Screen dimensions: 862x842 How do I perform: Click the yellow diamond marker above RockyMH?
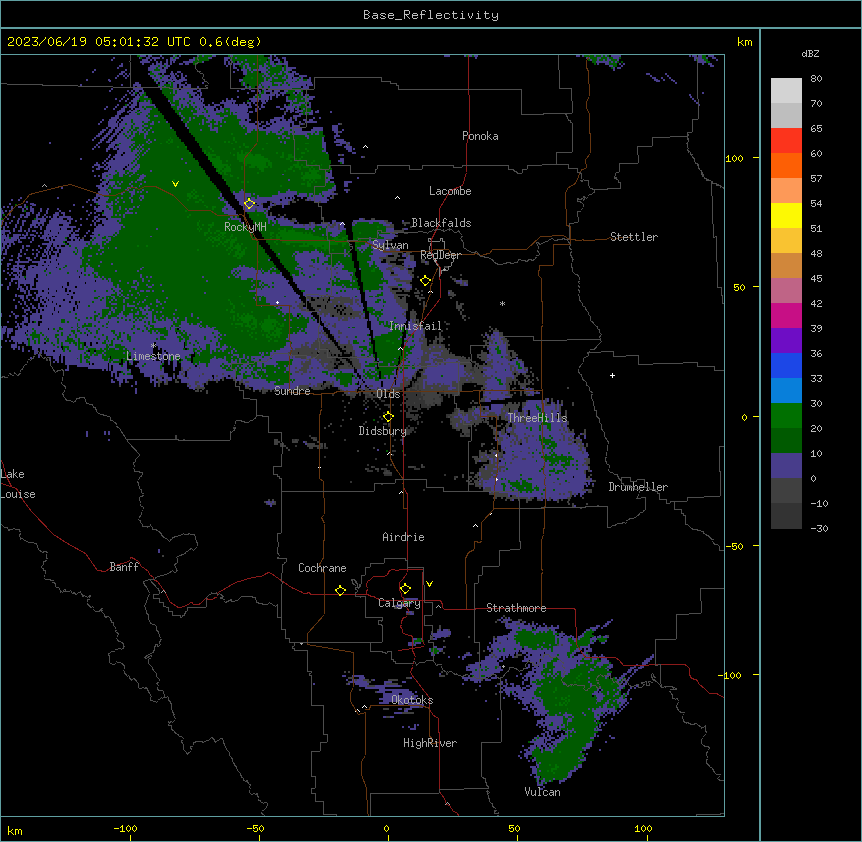point(249,204)
